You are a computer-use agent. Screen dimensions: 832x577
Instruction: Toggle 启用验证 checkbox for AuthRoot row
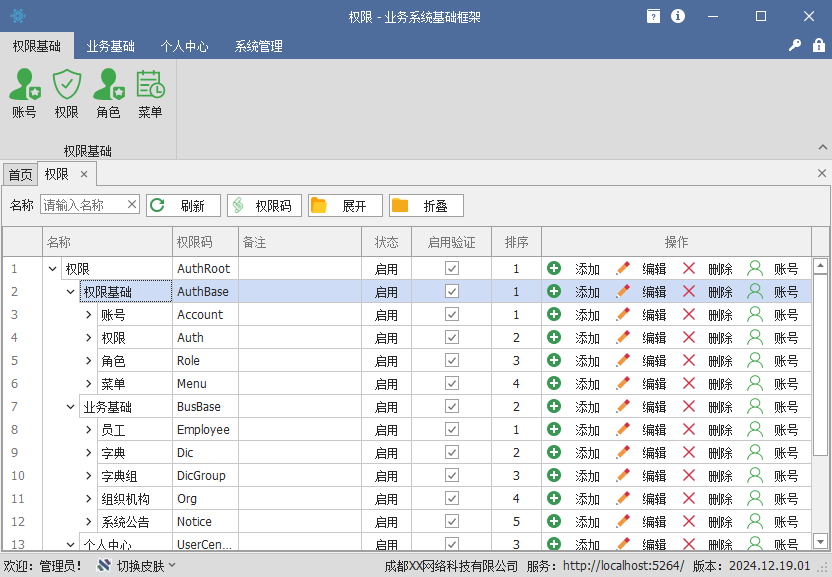tap(452, 268)
